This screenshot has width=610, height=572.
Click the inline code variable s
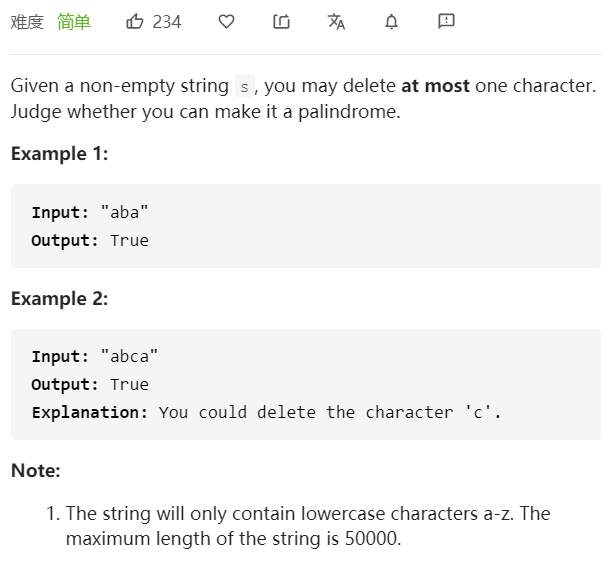click(245, 87)
